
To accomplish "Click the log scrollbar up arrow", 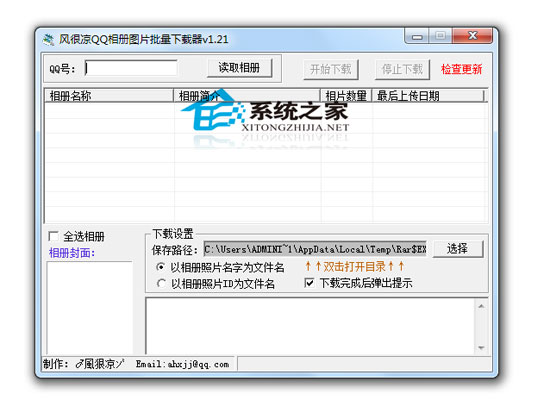I will pyautogui.click(x=481, y=306).
